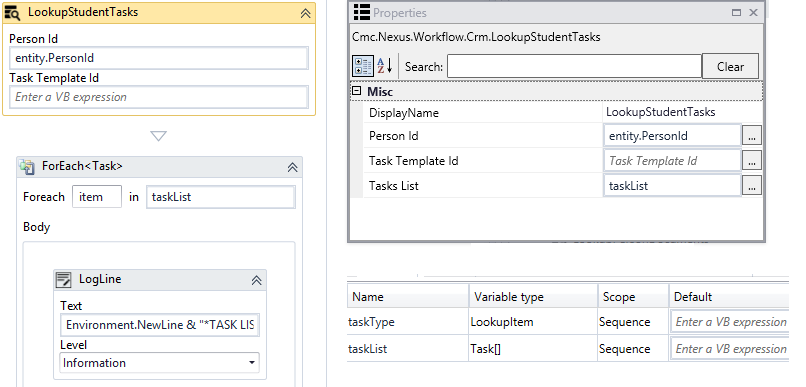
Task: Click the connector arrow between activities
Action: pos(158,136)
